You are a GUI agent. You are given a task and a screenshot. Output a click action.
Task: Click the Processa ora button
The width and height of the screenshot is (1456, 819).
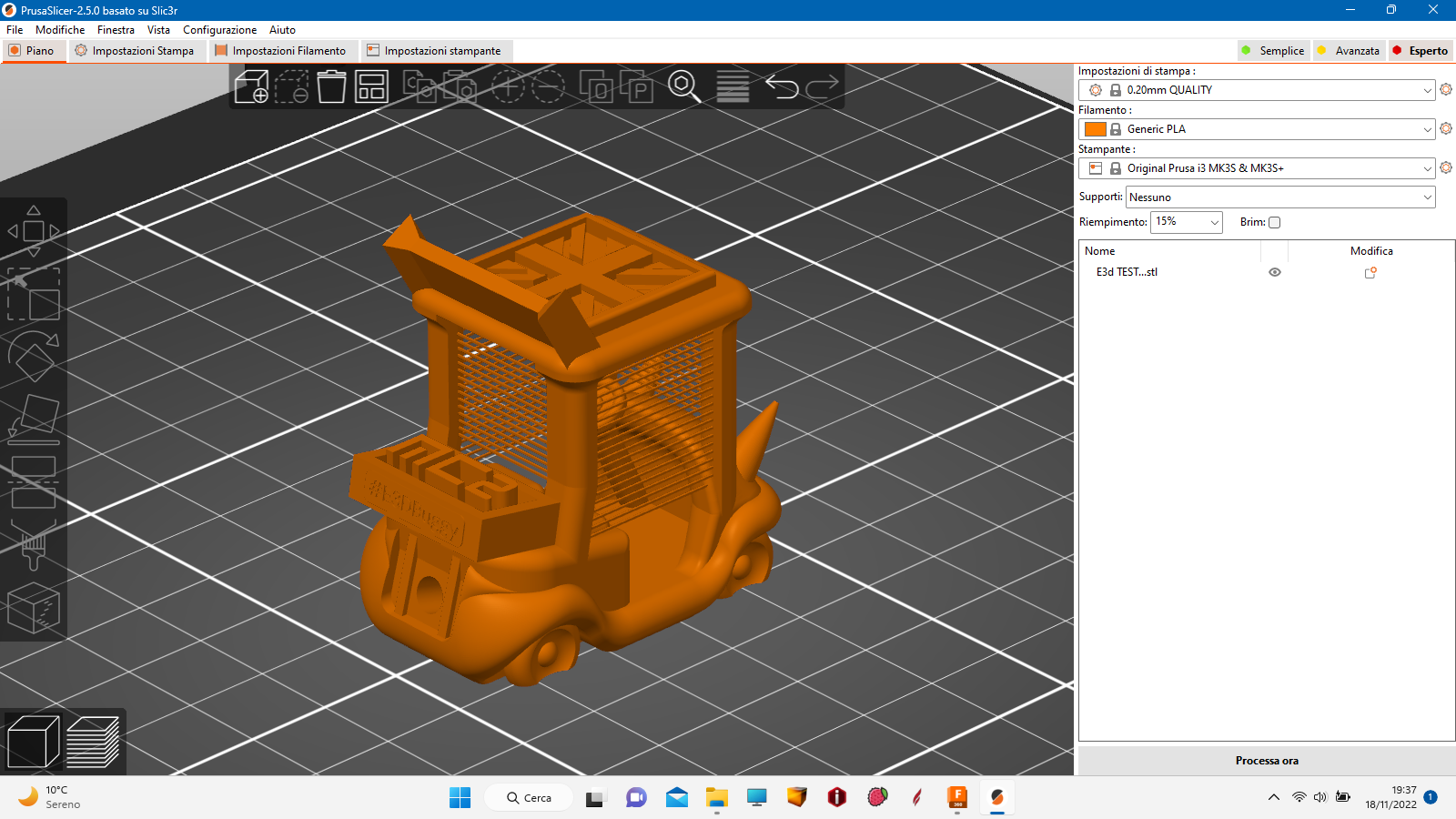1266,761
